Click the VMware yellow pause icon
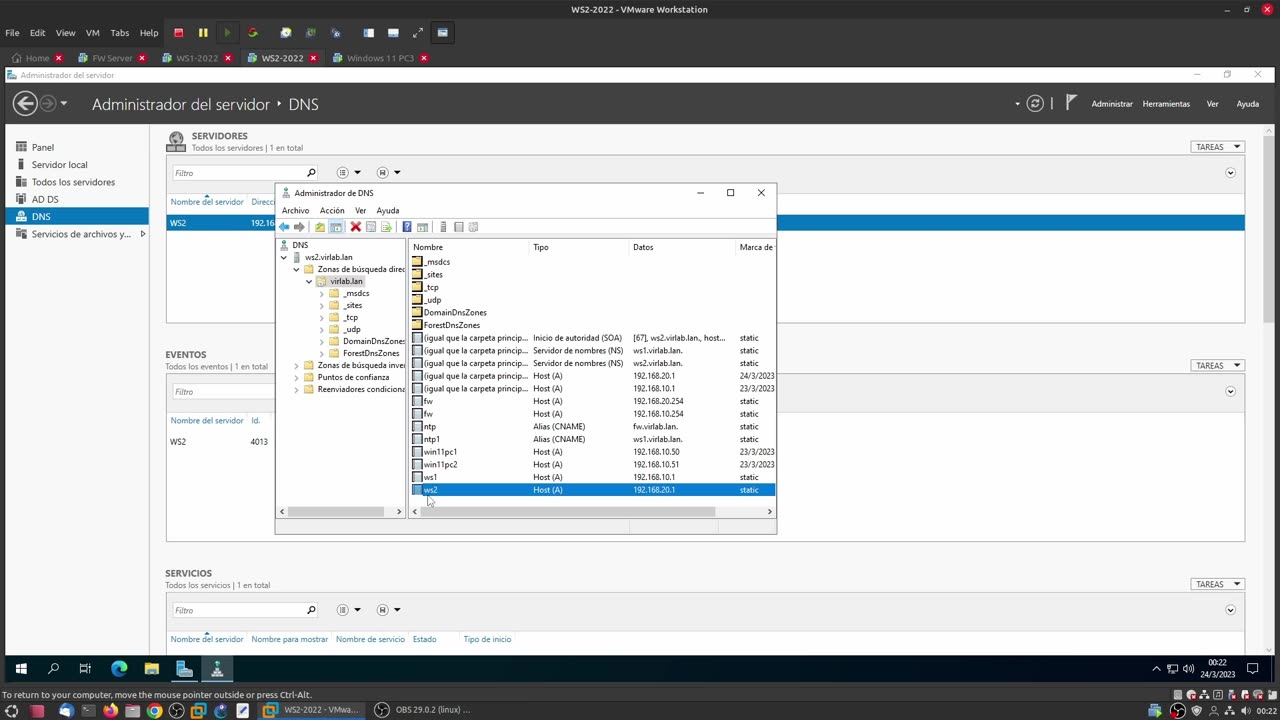This screenshot has height=720, width=1280. [203, 32]
